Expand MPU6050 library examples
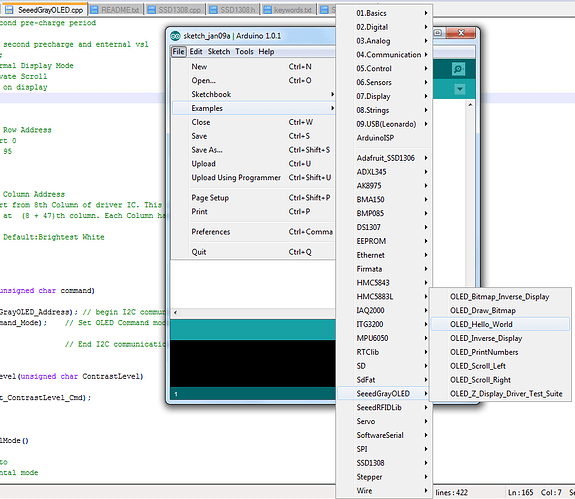This screenshot has height=499, width=575. 384,338
